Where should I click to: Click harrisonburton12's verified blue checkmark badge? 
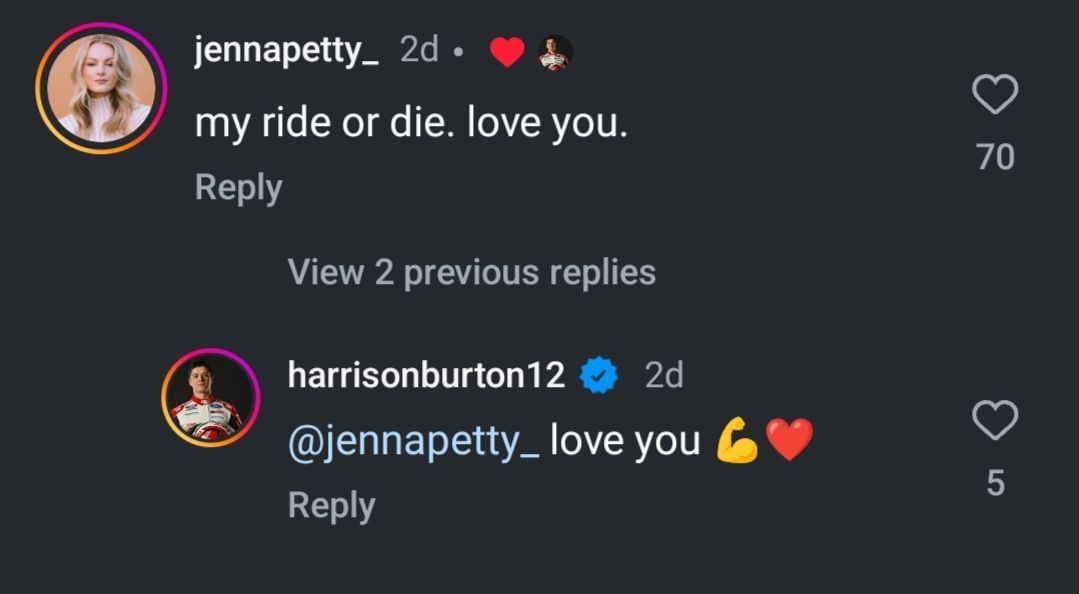(x=597, y=373)
